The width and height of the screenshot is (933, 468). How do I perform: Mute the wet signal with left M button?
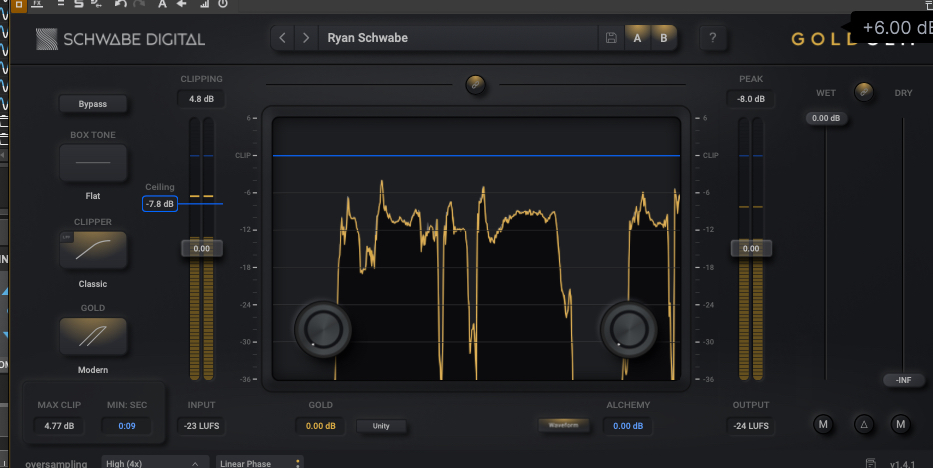[x=823, y=425]
